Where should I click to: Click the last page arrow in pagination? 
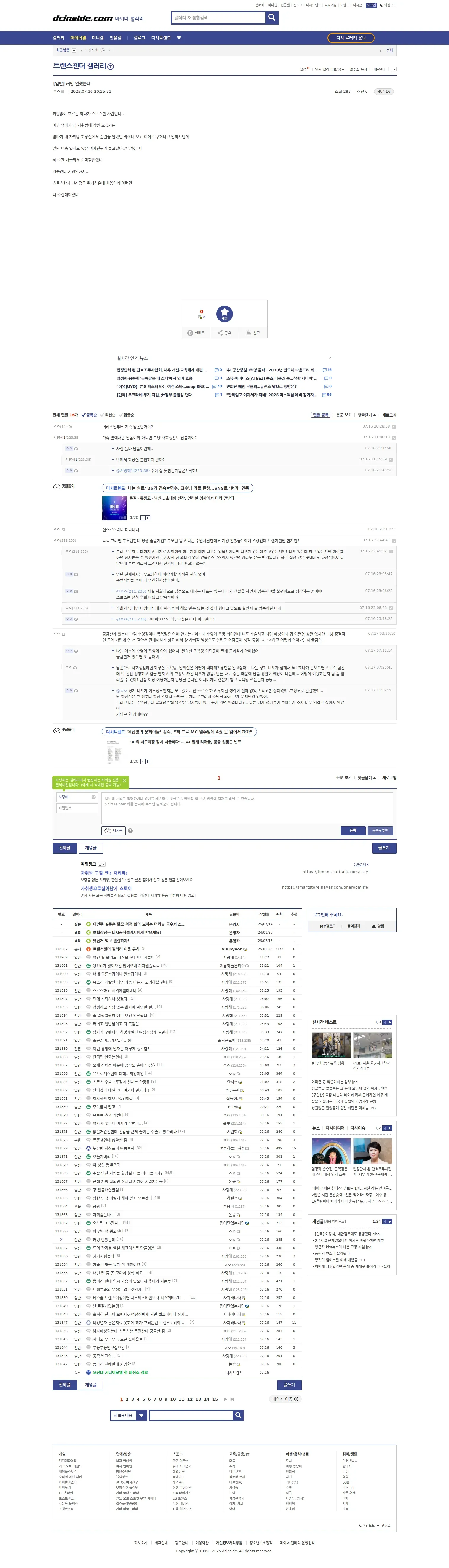(x=232, y=1399)
